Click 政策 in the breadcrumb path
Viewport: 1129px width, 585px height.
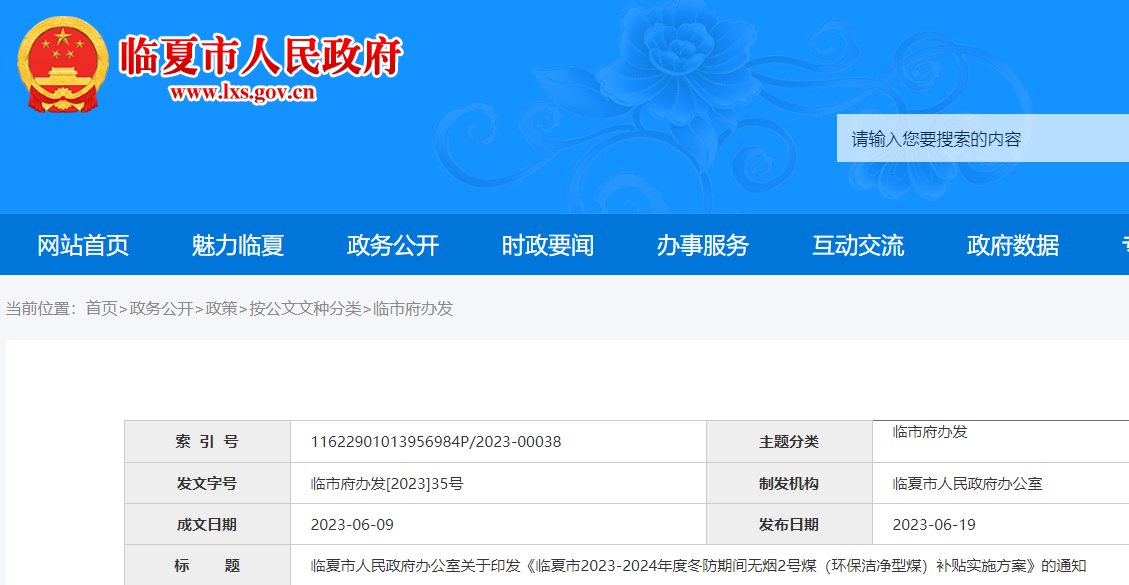221,309
